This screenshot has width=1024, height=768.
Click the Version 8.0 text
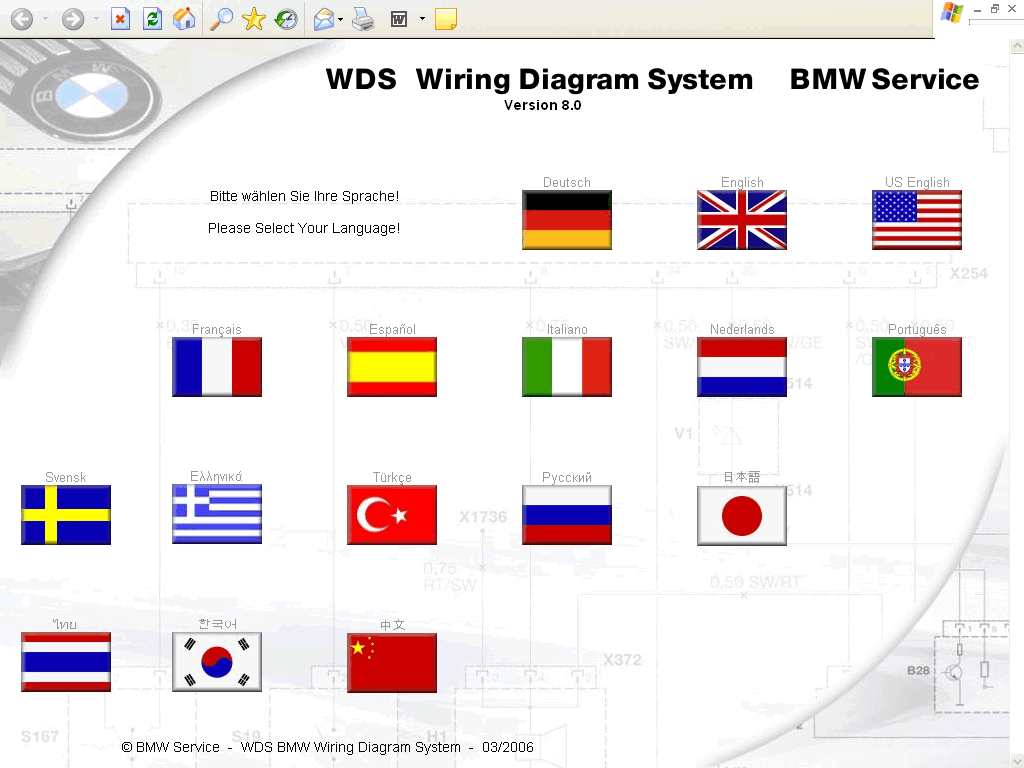click(x=543, y=105)
